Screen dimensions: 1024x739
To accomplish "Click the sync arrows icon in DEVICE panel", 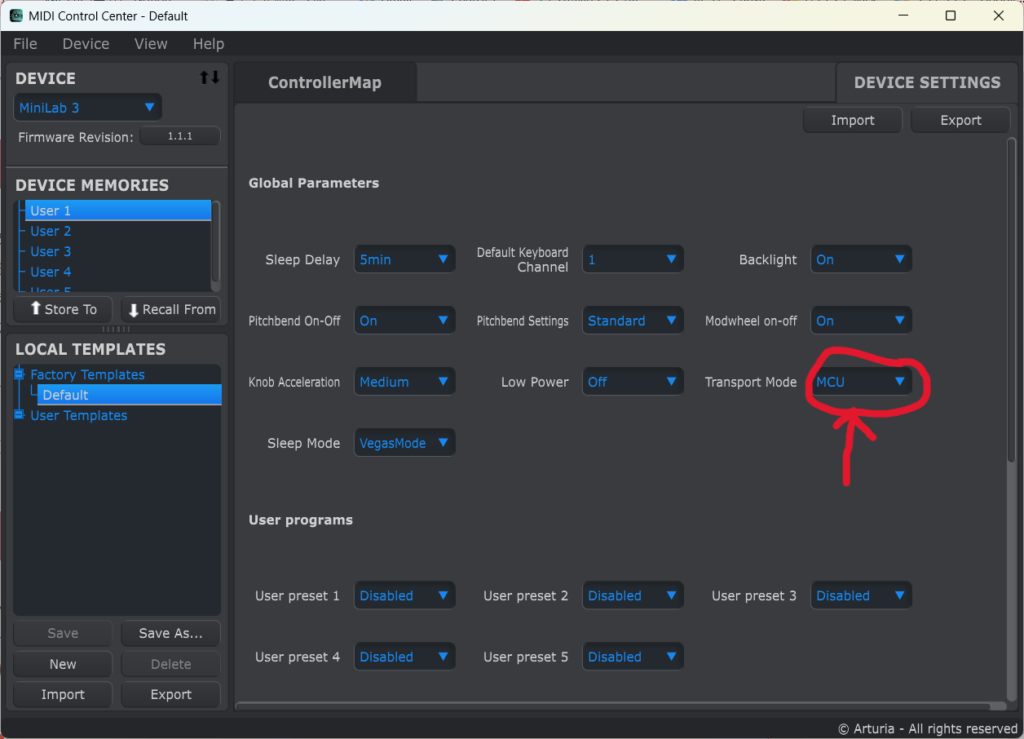I will pos(209,78).
